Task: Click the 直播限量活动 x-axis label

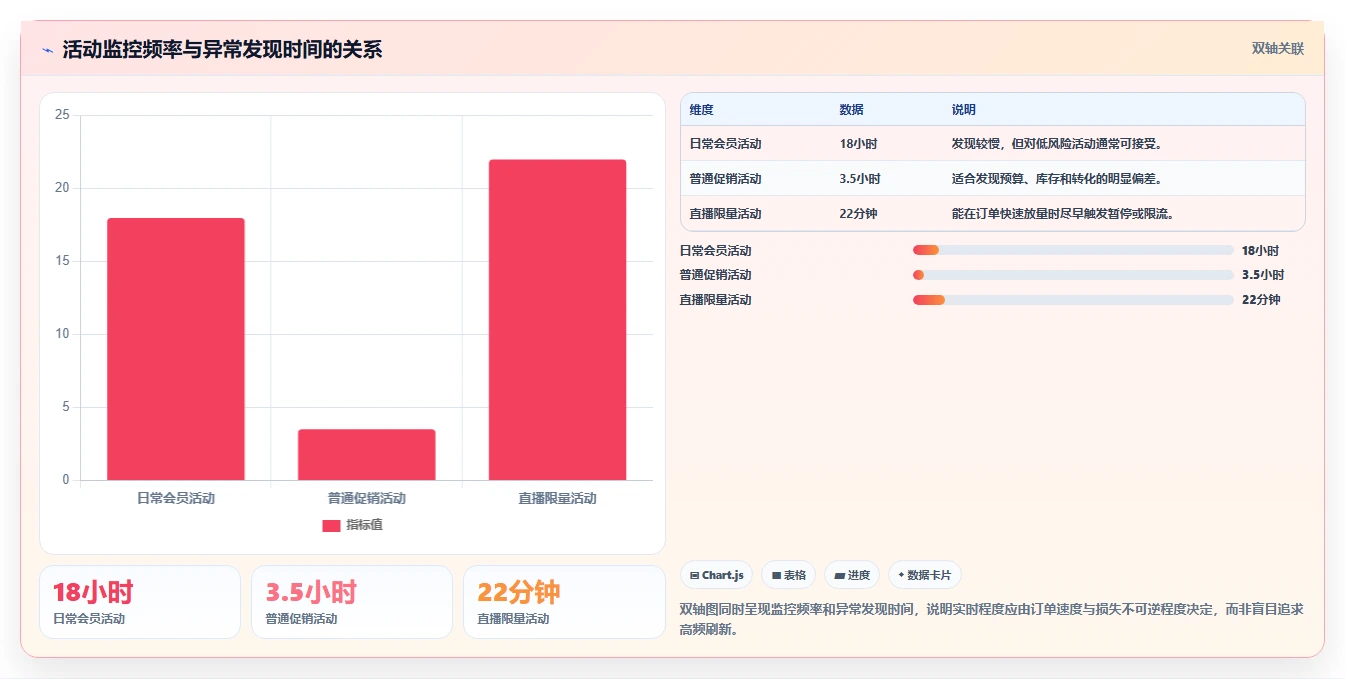Action: 557,498
